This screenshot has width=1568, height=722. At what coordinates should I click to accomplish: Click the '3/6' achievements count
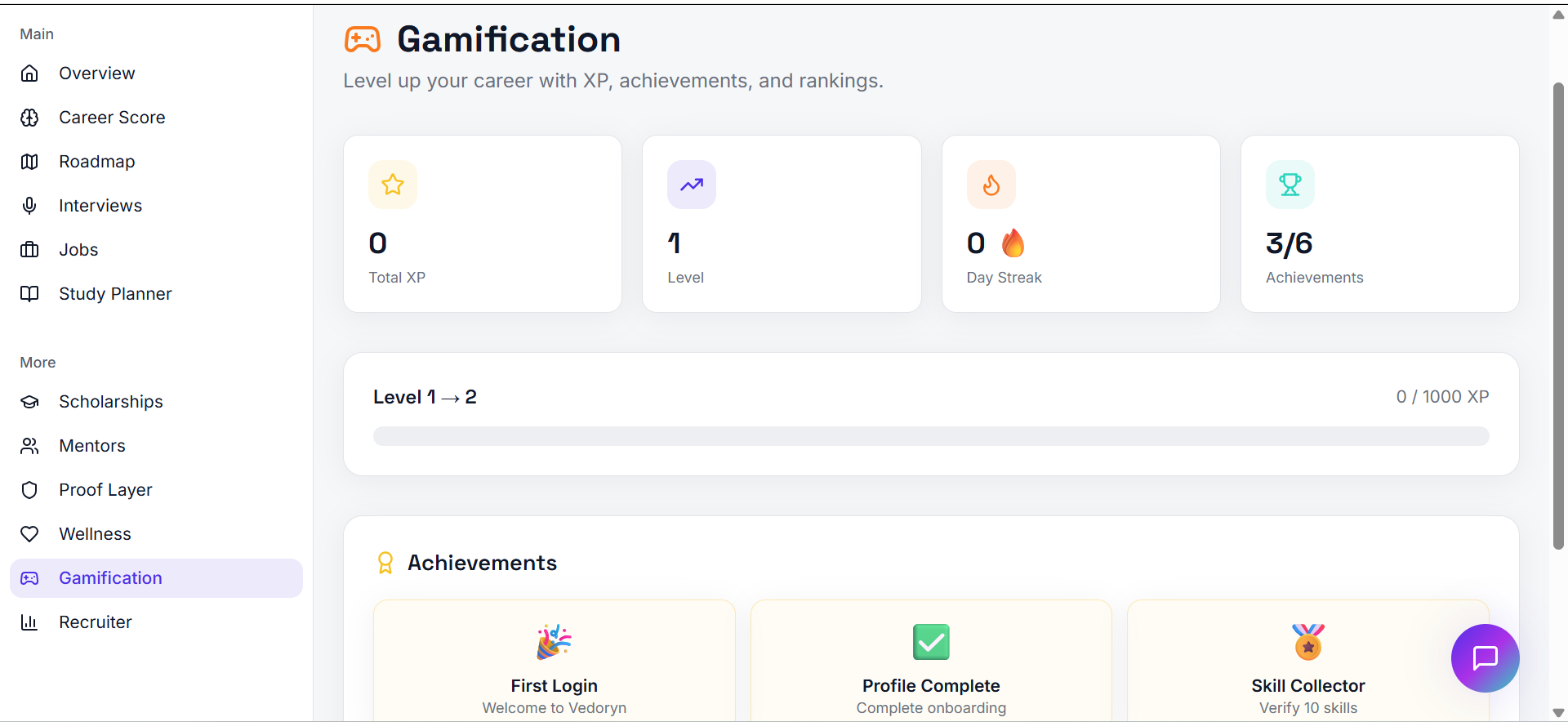(x=1289, y=243)
